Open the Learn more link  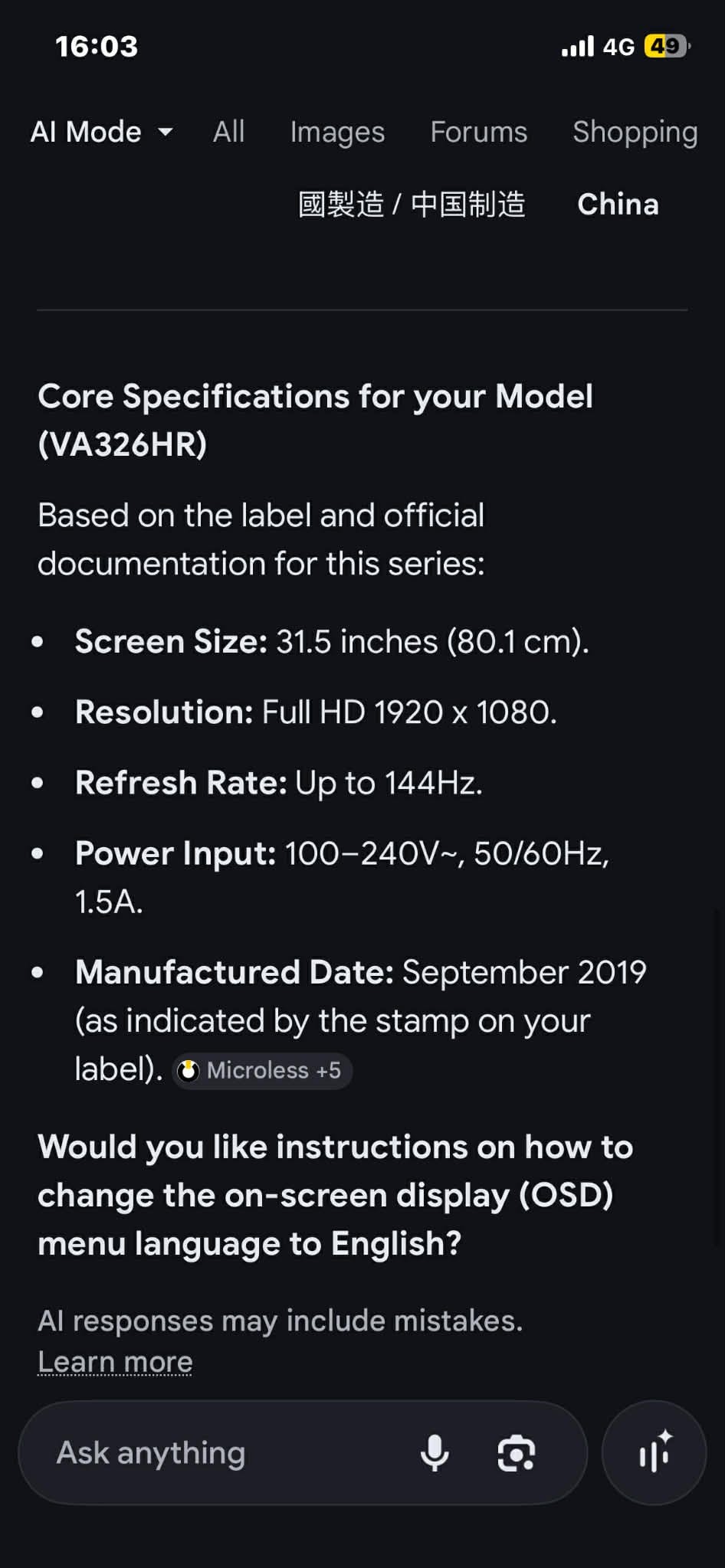point(115,1361)
